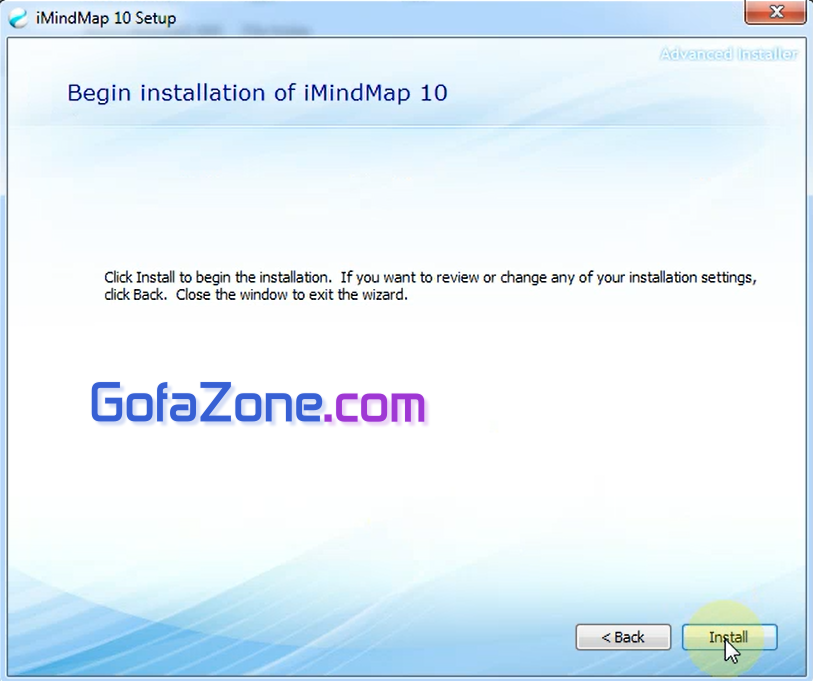813x681 pixels.
Task: Click the iMindMap logo in title bar
Action: click(18, 19)
